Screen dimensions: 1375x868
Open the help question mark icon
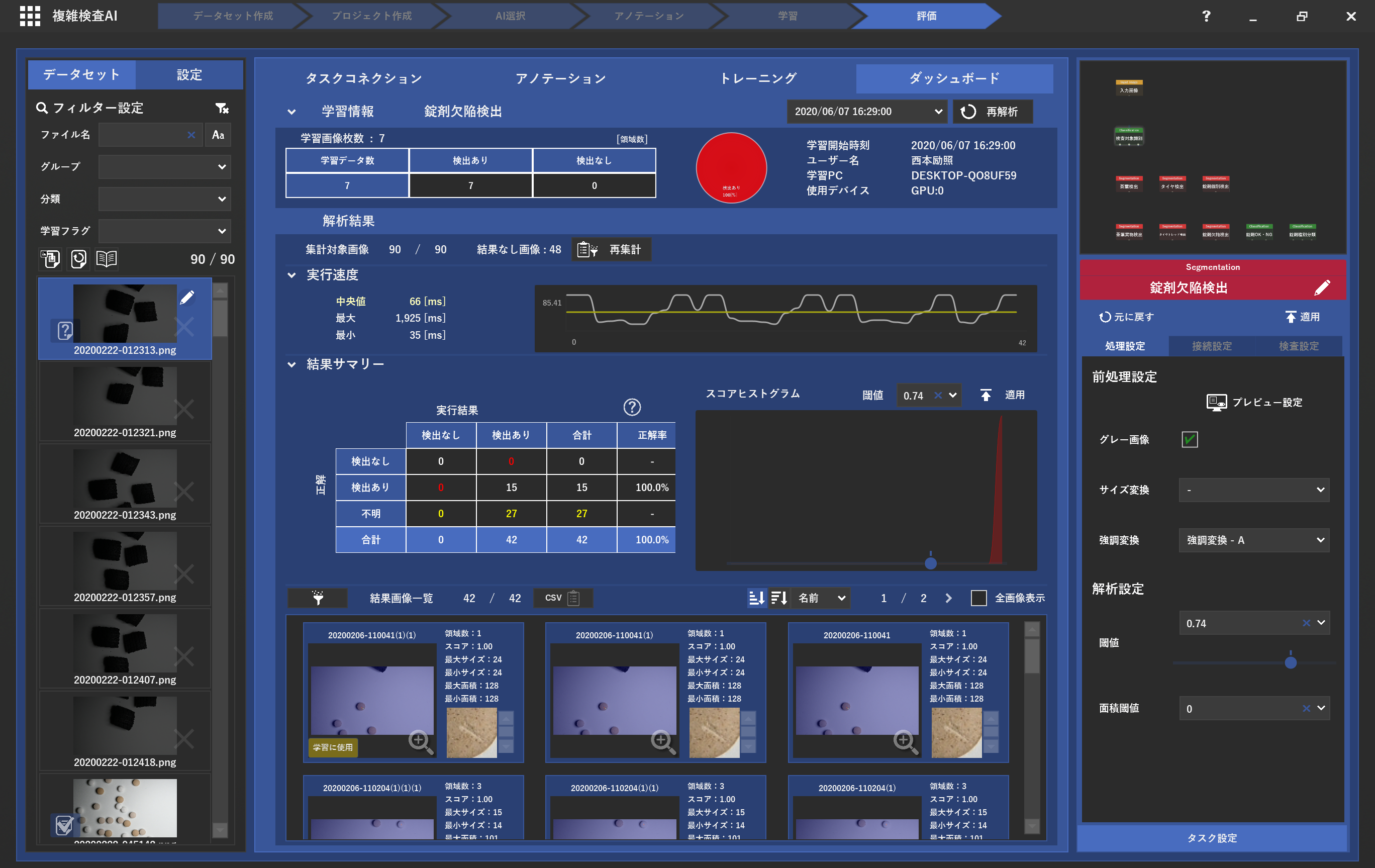click(1206, 16)
